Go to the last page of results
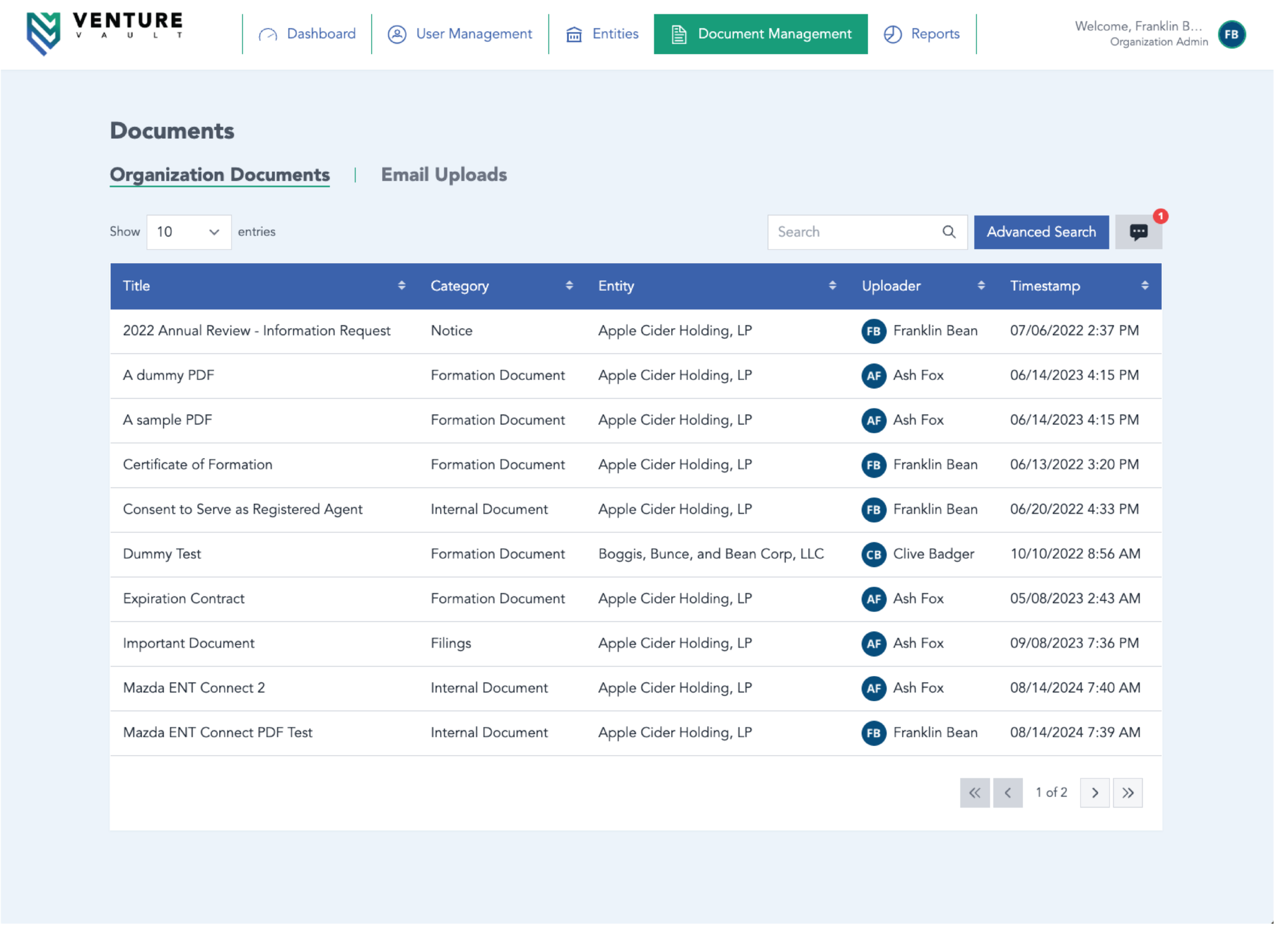The width and height of the screenshot is (1275, 952). (x=1127, y=793)
